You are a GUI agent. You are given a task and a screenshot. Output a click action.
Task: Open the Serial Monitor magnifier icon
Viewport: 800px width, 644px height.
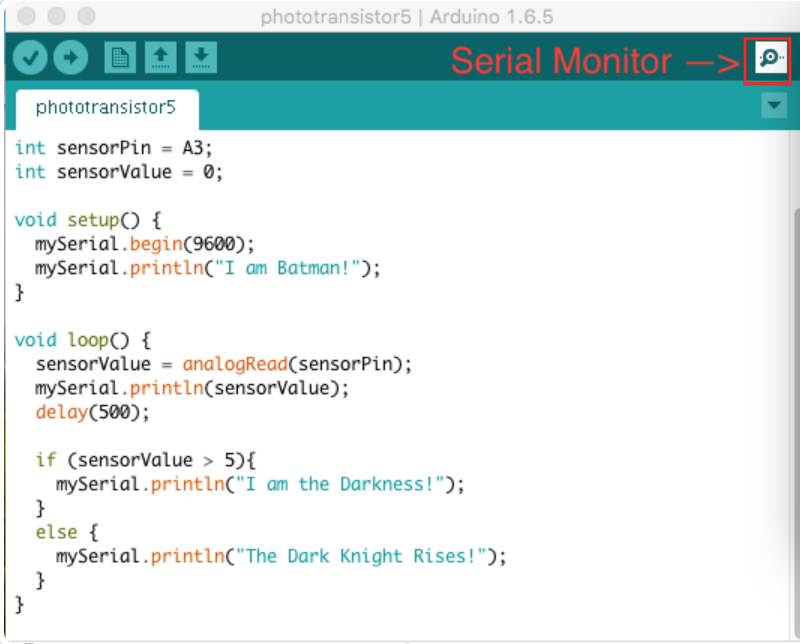click(x=770, y=58)
